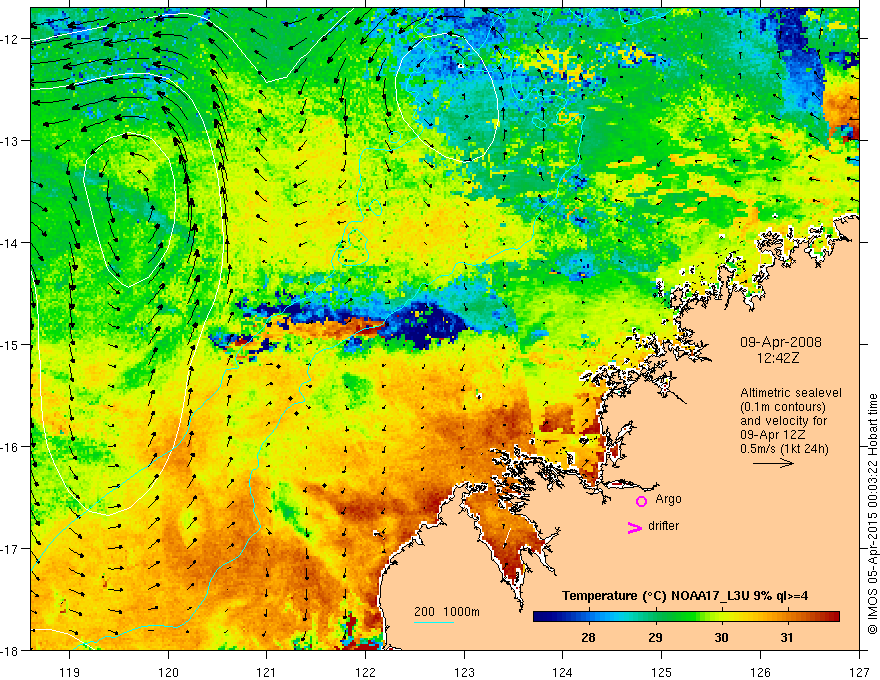Click latitude axis label -15
The image size is (880, 680).
click(10, 344)
